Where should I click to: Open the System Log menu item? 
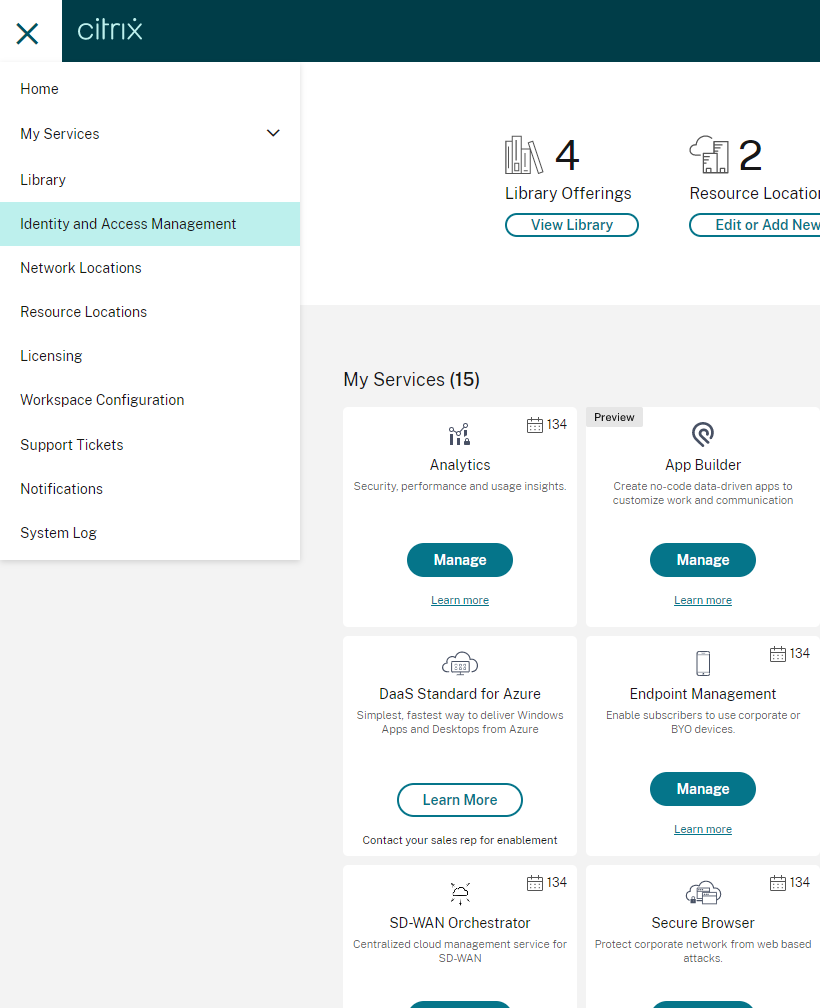(58, 533)
